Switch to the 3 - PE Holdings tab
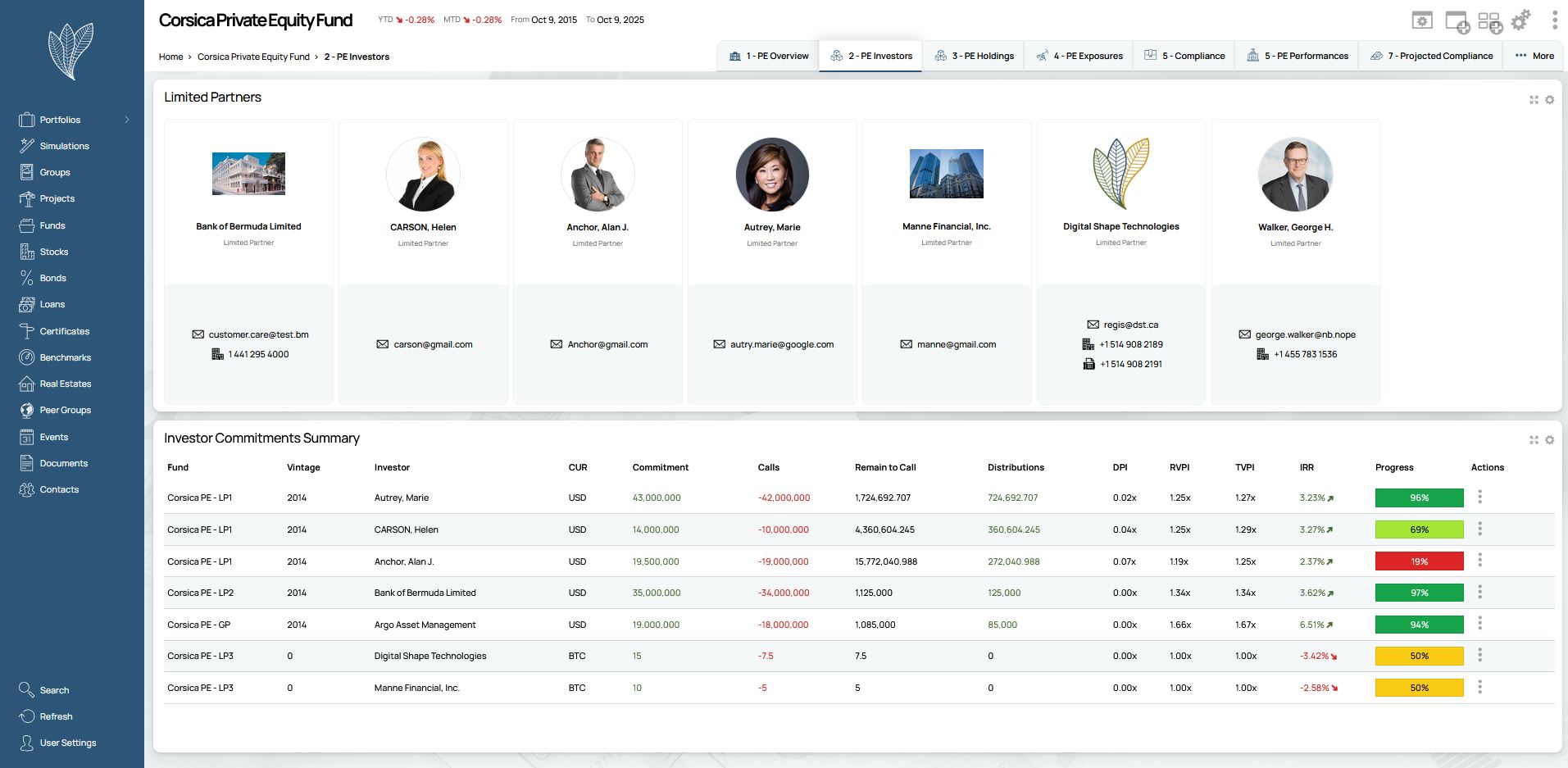This screenshot has width=1568, height=768. [x=973, y=56]
